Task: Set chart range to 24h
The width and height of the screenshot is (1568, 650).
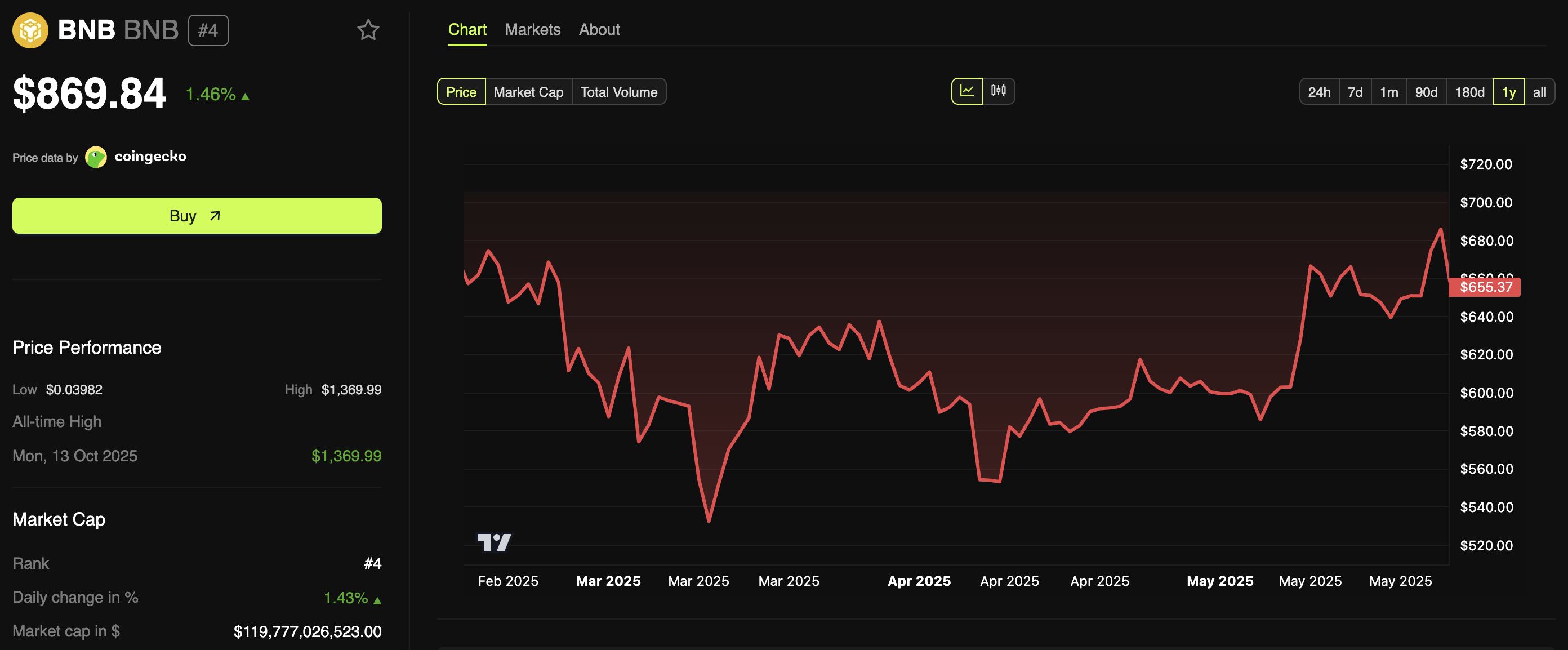Action: [1318, 92]
